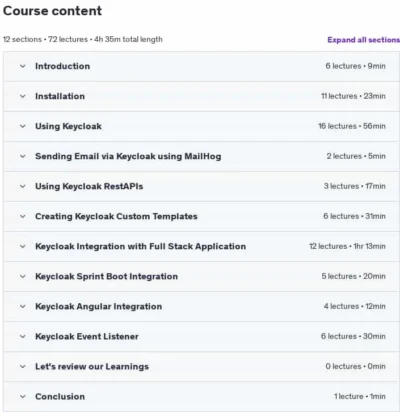The width and height of the screenshot is (400, 412).
Task: Click chevron for Keycloak Integration with Full Stack
Action: [x=23, y=246]
